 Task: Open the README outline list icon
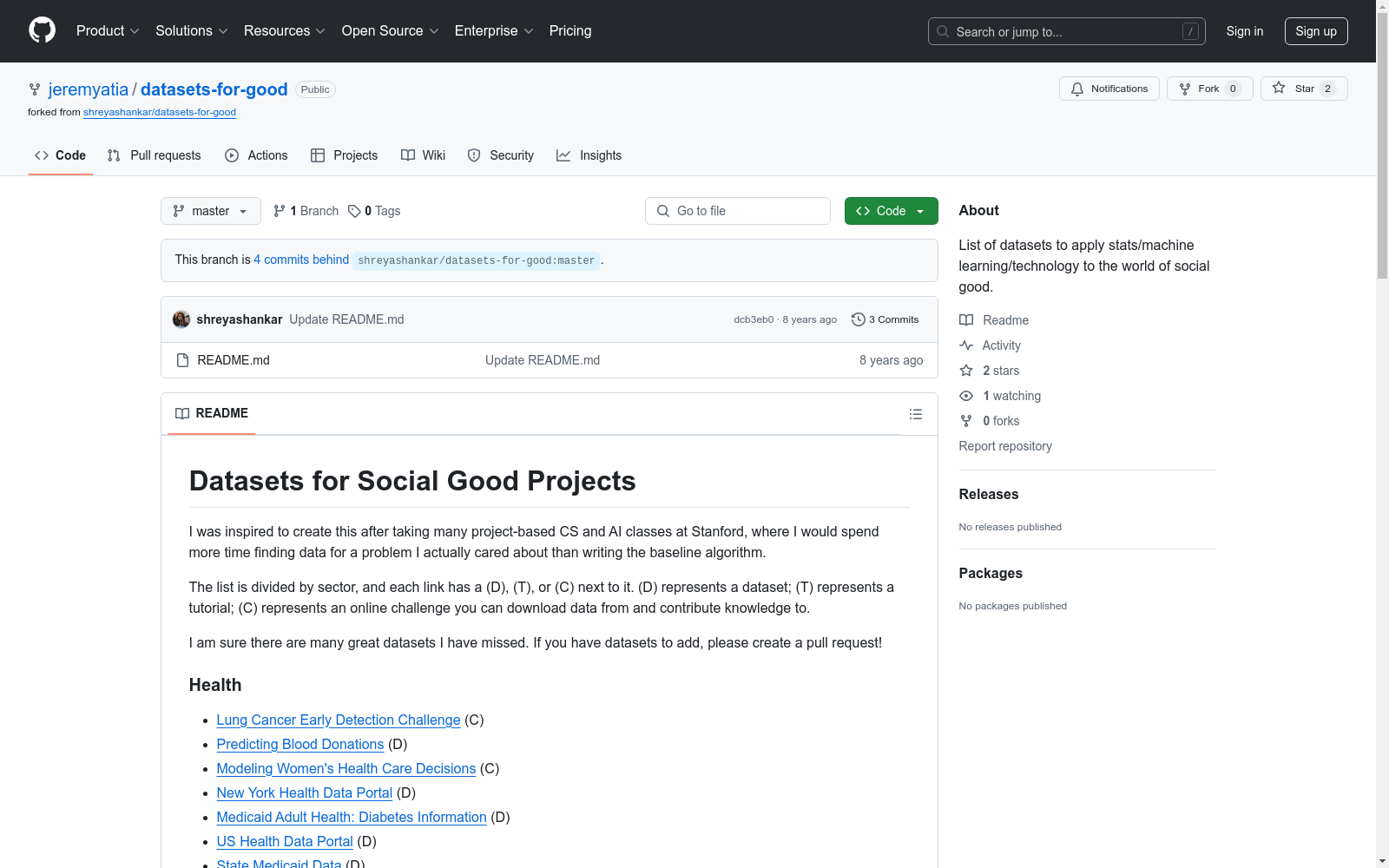916,414
